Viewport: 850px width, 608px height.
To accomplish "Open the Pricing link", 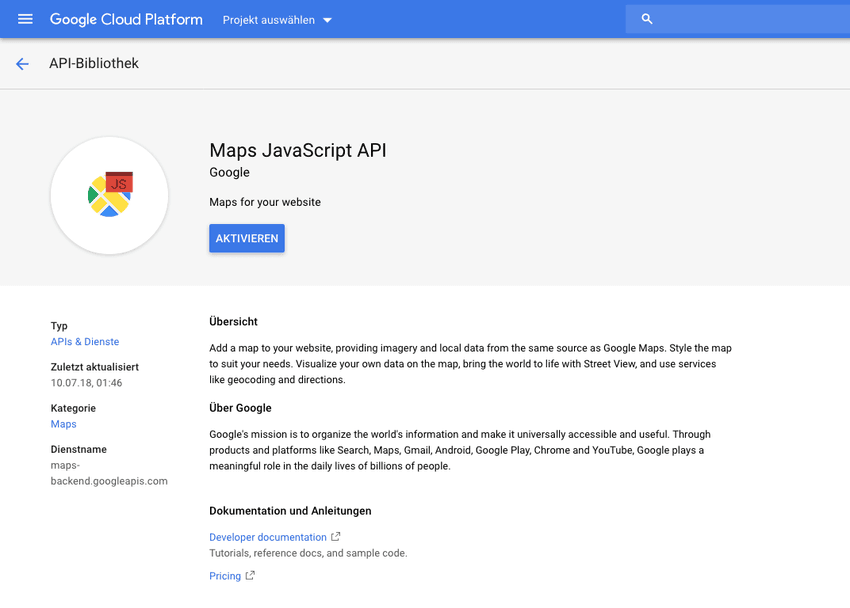I will (x=225, y=576).
